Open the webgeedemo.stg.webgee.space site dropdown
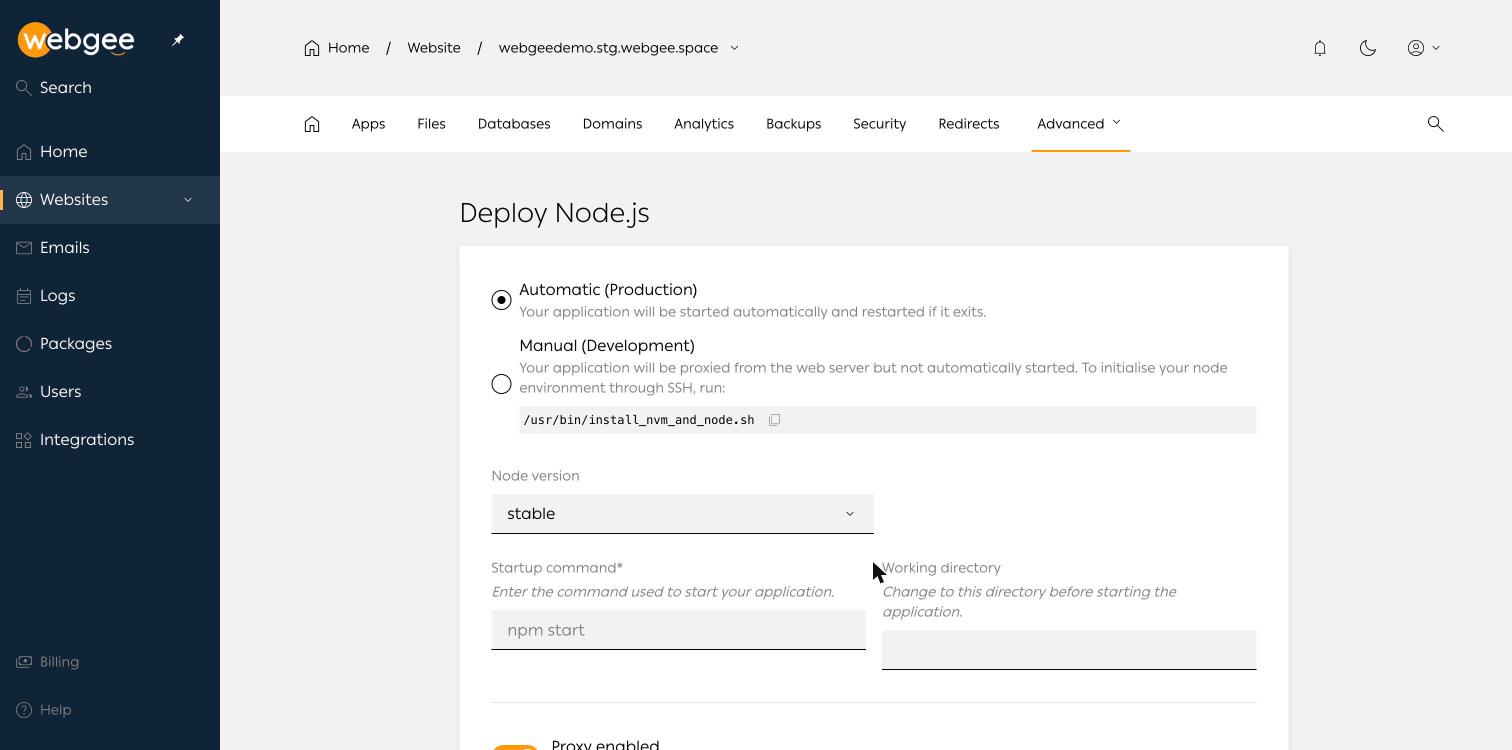The height and width of the screenshot is (750, 1512). (x=734, y=48)
